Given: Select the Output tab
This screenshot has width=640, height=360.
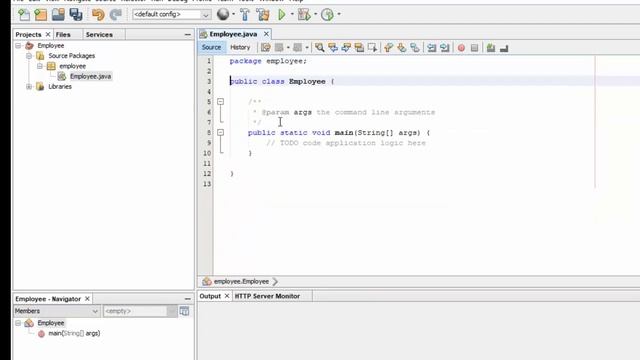Looking at the screenshot, I should point(210,296).
